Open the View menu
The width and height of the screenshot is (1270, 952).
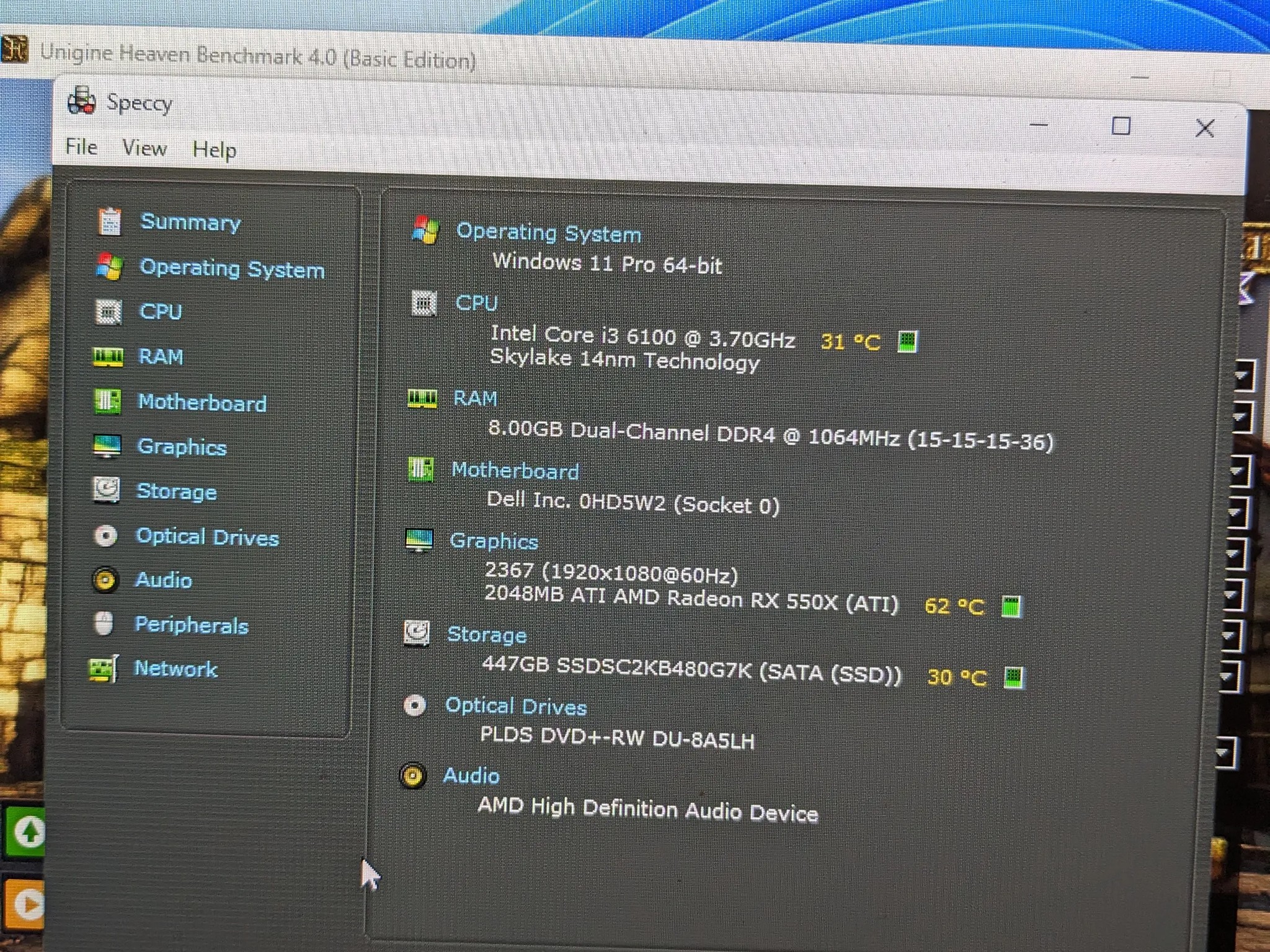[144, 148]
